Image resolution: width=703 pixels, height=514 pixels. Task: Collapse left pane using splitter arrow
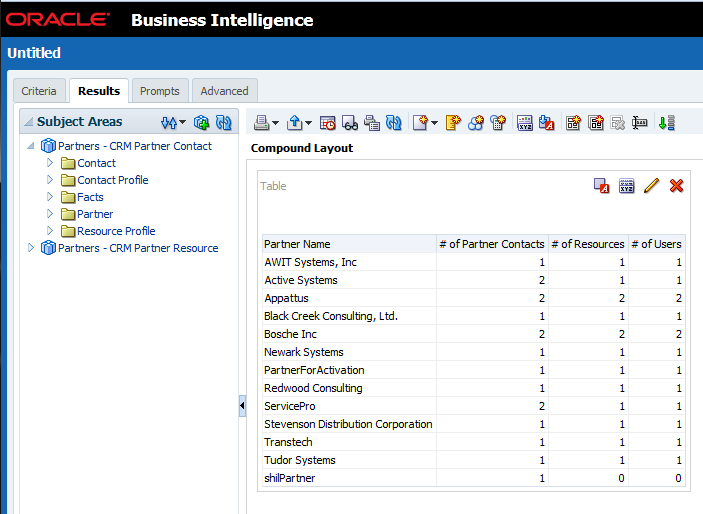[x=242, y=406]
